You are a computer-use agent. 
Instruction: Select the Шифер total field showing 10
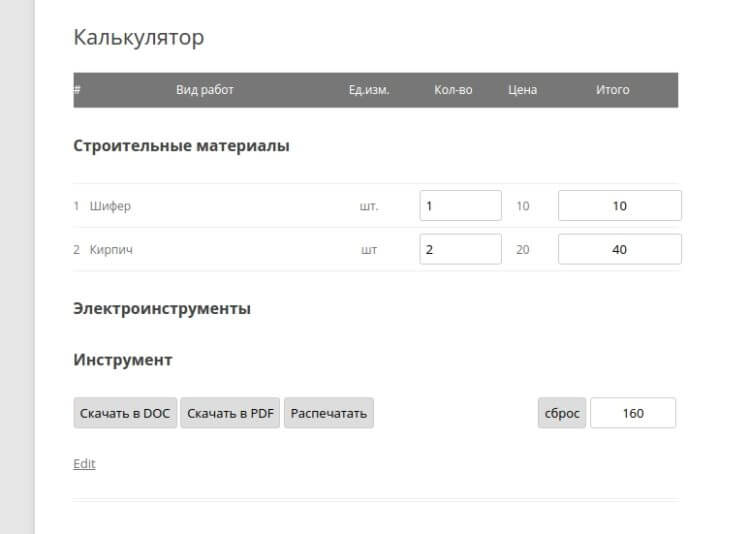click(x=619, y=206)
